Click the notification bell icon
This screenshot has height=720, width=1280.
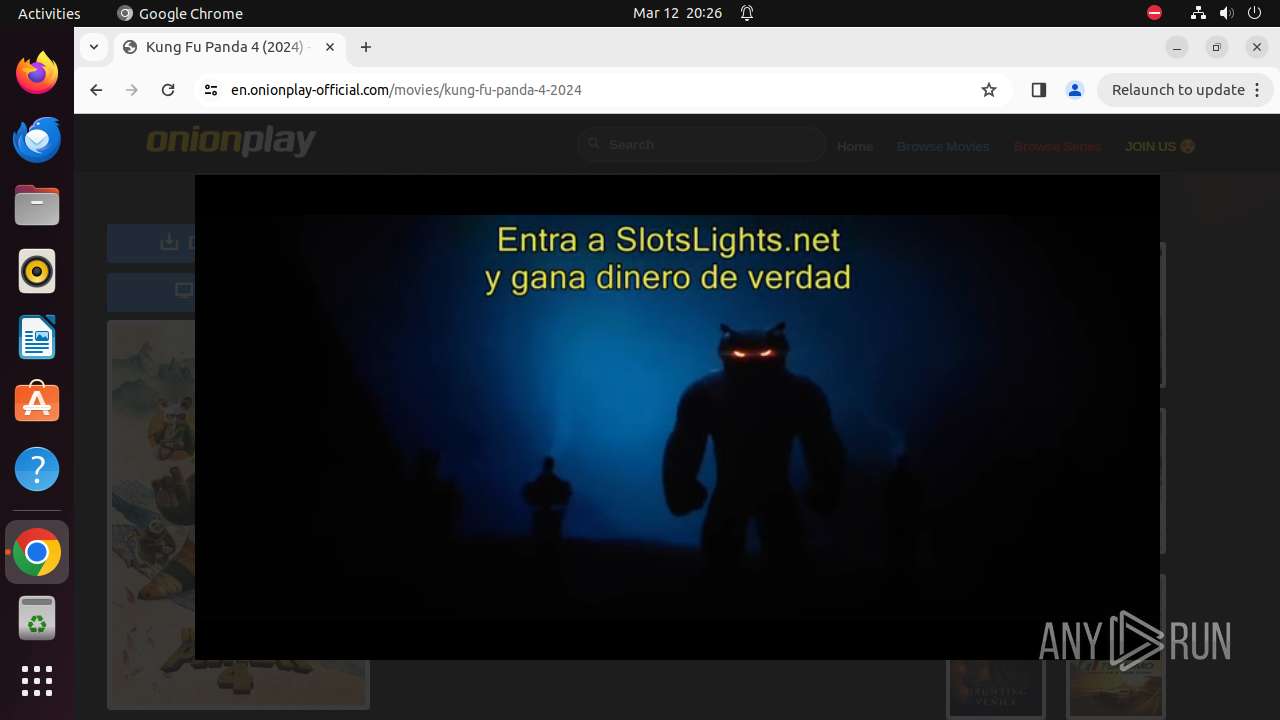point(747,13)
